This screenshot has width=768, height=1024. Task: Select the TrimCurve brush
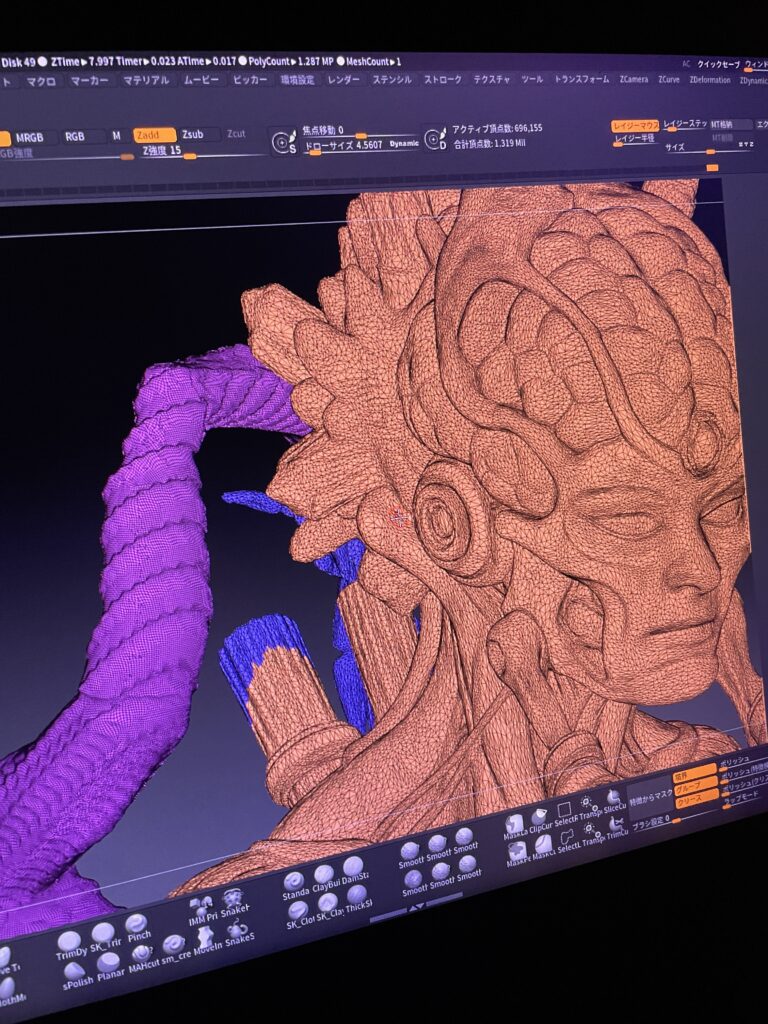tap(617, 828)
